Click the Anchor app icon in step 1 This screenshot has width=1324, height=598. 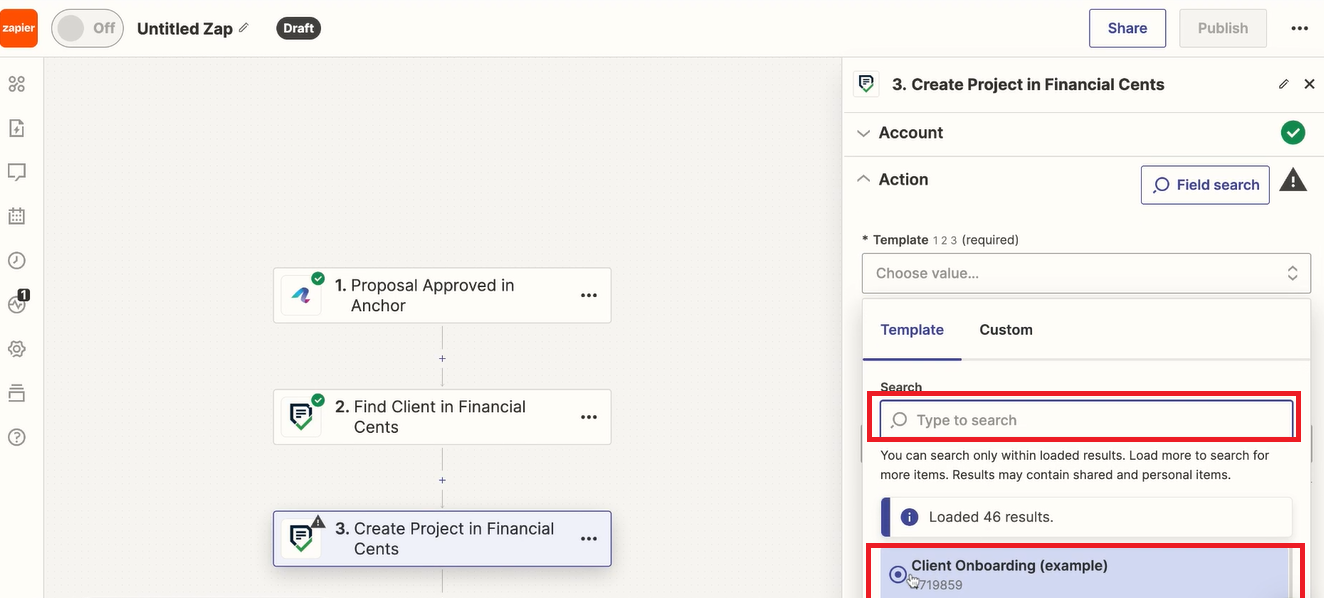pos(301,295)
